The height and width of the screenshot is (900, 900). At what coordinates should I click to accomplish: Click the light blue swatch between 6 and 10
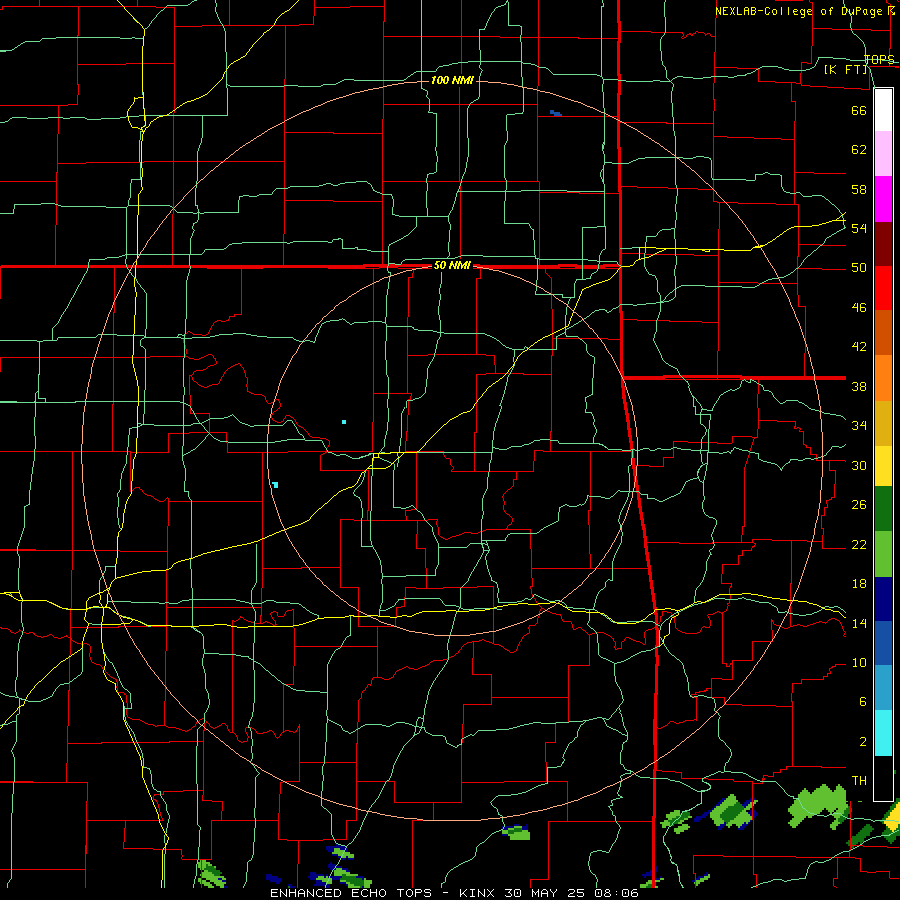[883, 688]
